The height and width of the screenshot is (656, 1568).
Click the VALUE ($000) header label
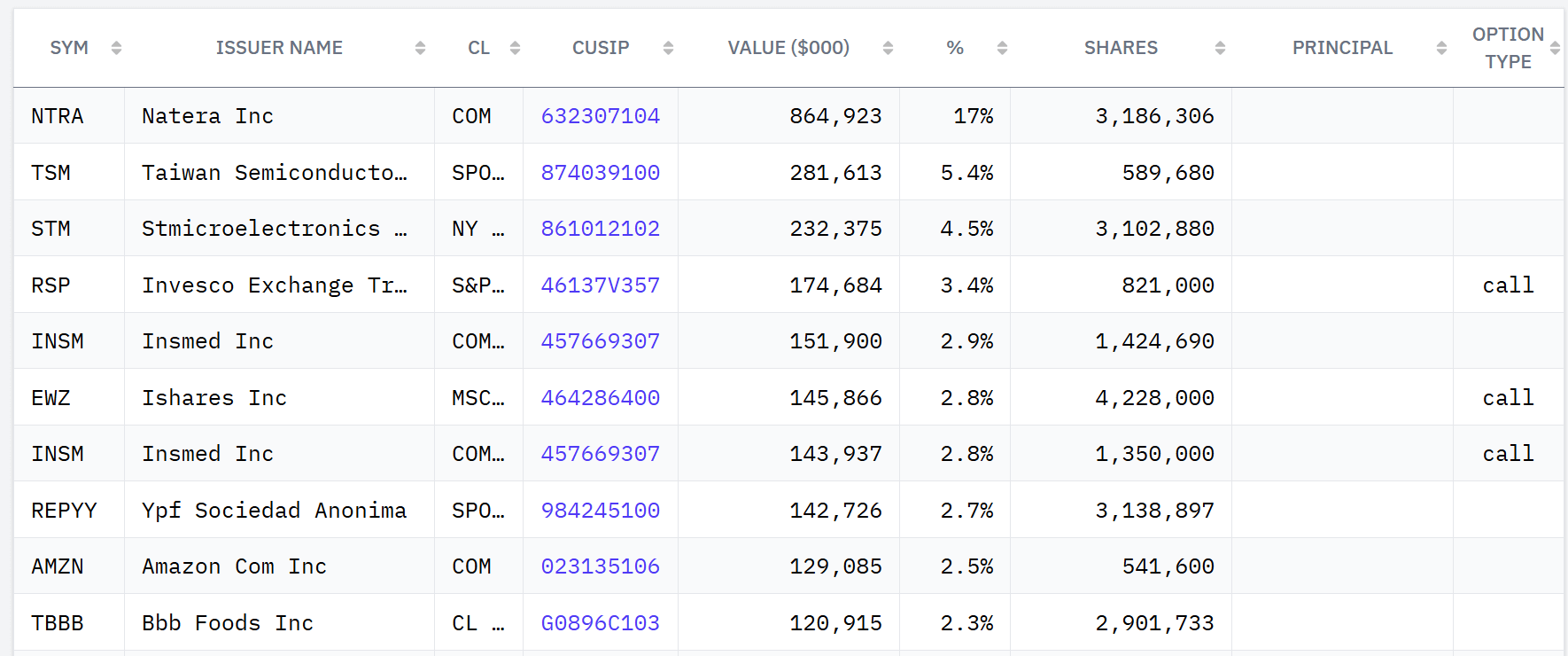[788, 48]
